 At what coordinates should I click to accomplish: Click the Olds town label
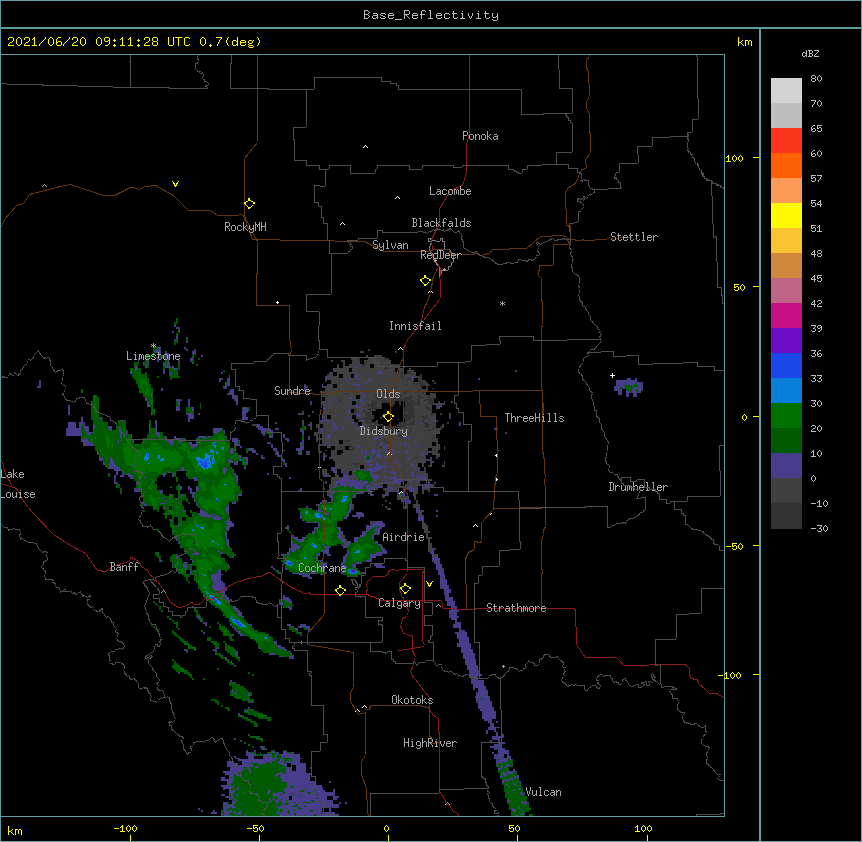388,394
